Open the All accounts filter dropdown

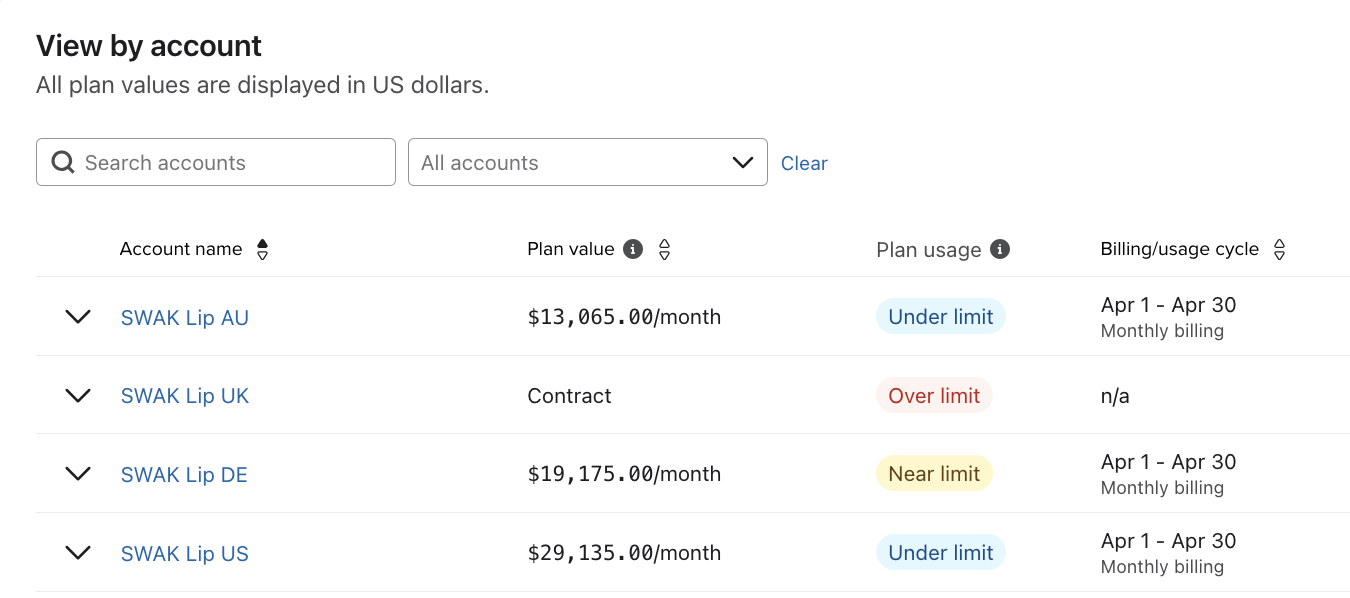(587, 161)
